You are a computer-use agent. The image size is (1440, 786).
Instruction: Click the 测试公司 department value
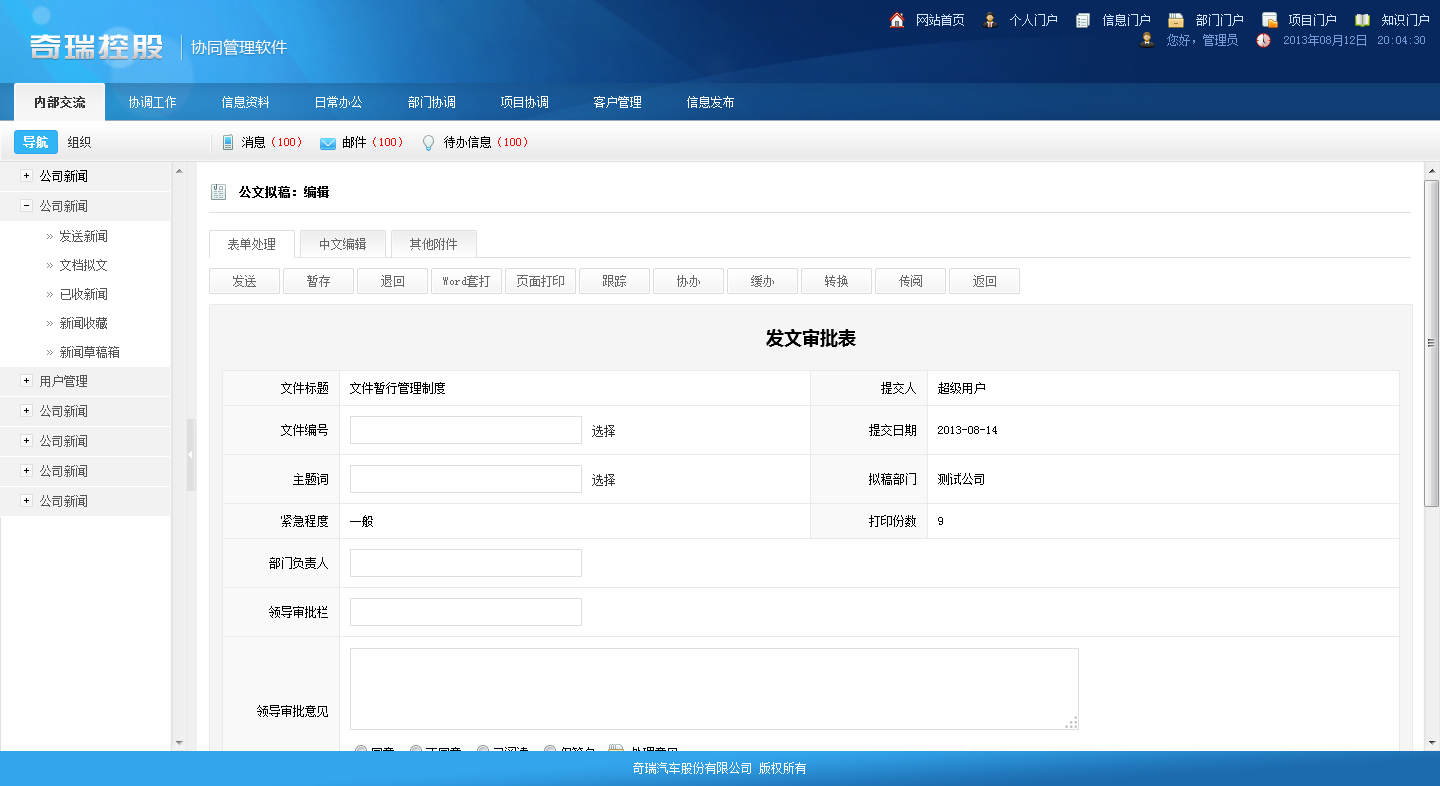tap(961, 479)
